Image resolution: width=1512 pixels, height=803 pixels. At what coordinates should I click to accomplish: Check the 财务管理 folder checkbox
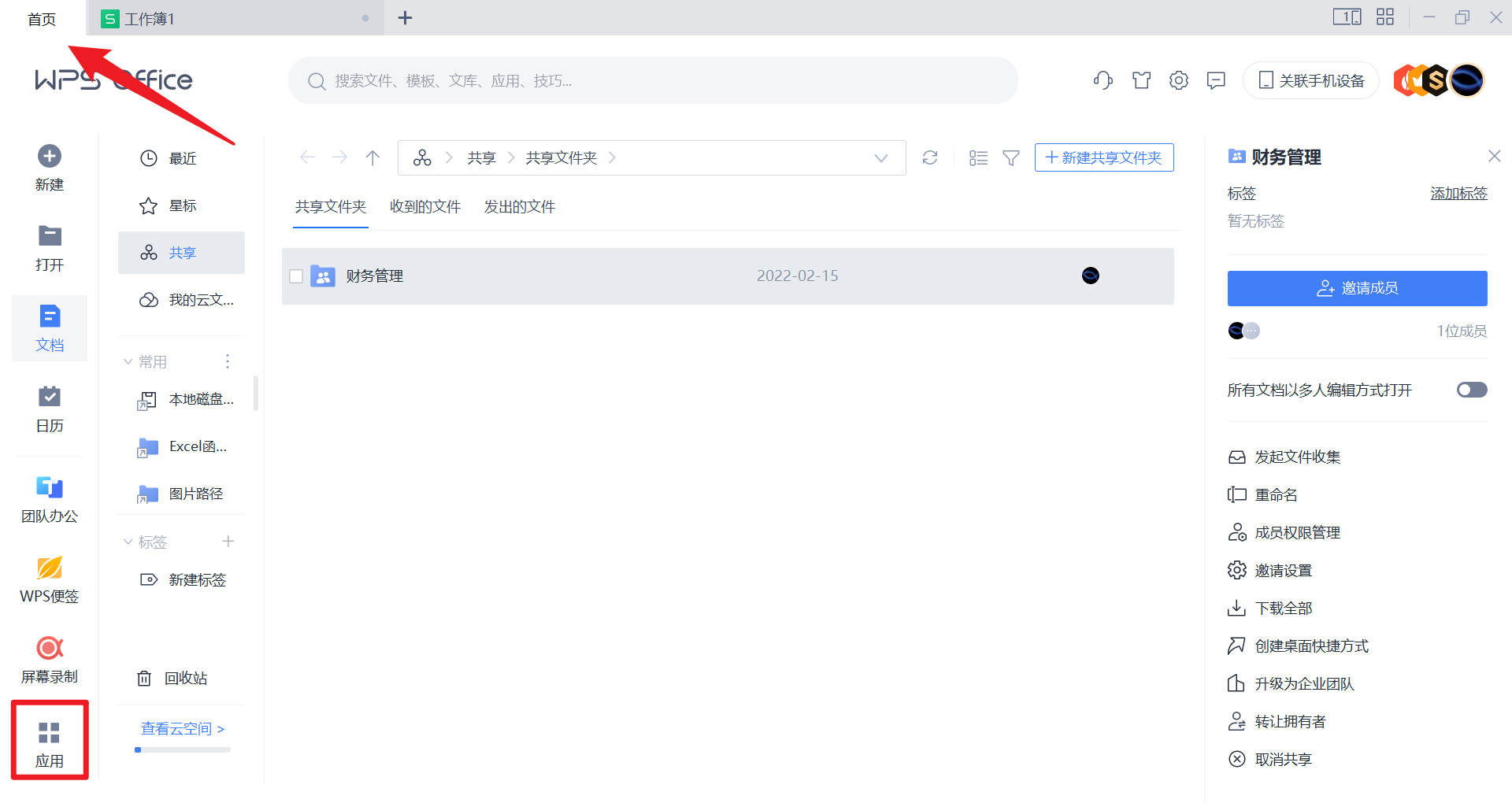pos(296,276)
